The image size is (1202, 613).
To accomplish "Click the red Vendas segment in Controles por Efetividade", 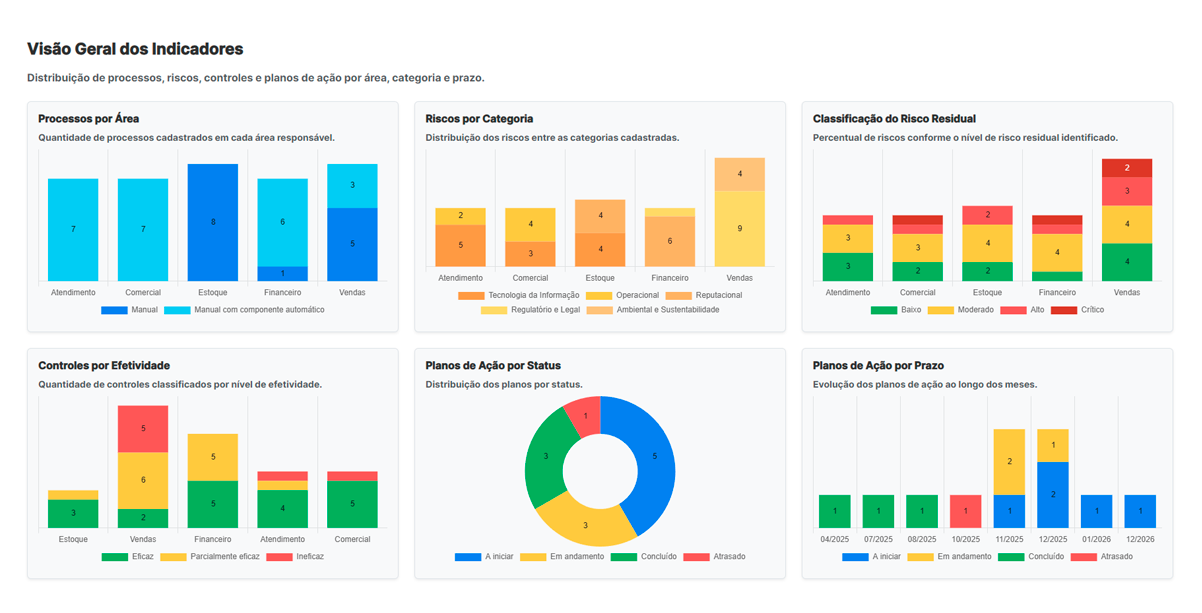I will pyautogui.click(x=143, y=428).
